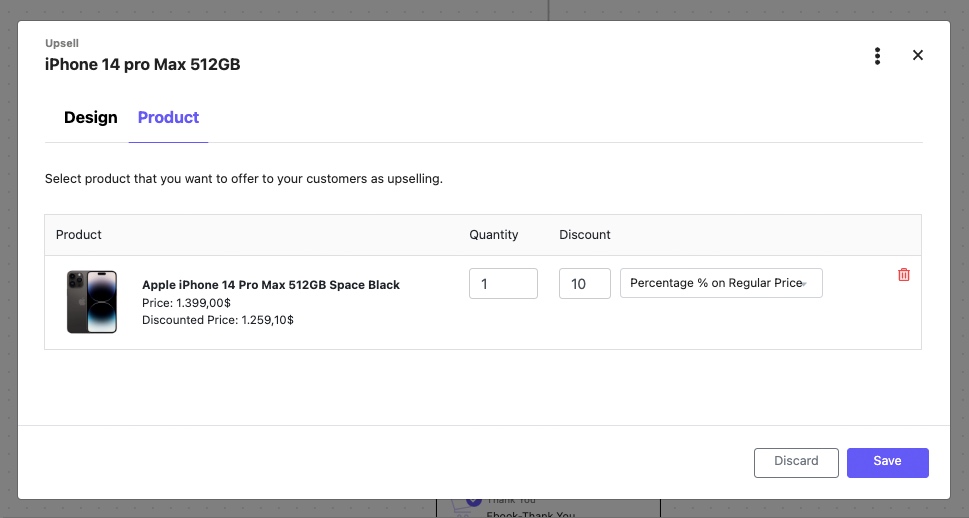Delete the iPhone product with trash icon

[903, 274]
